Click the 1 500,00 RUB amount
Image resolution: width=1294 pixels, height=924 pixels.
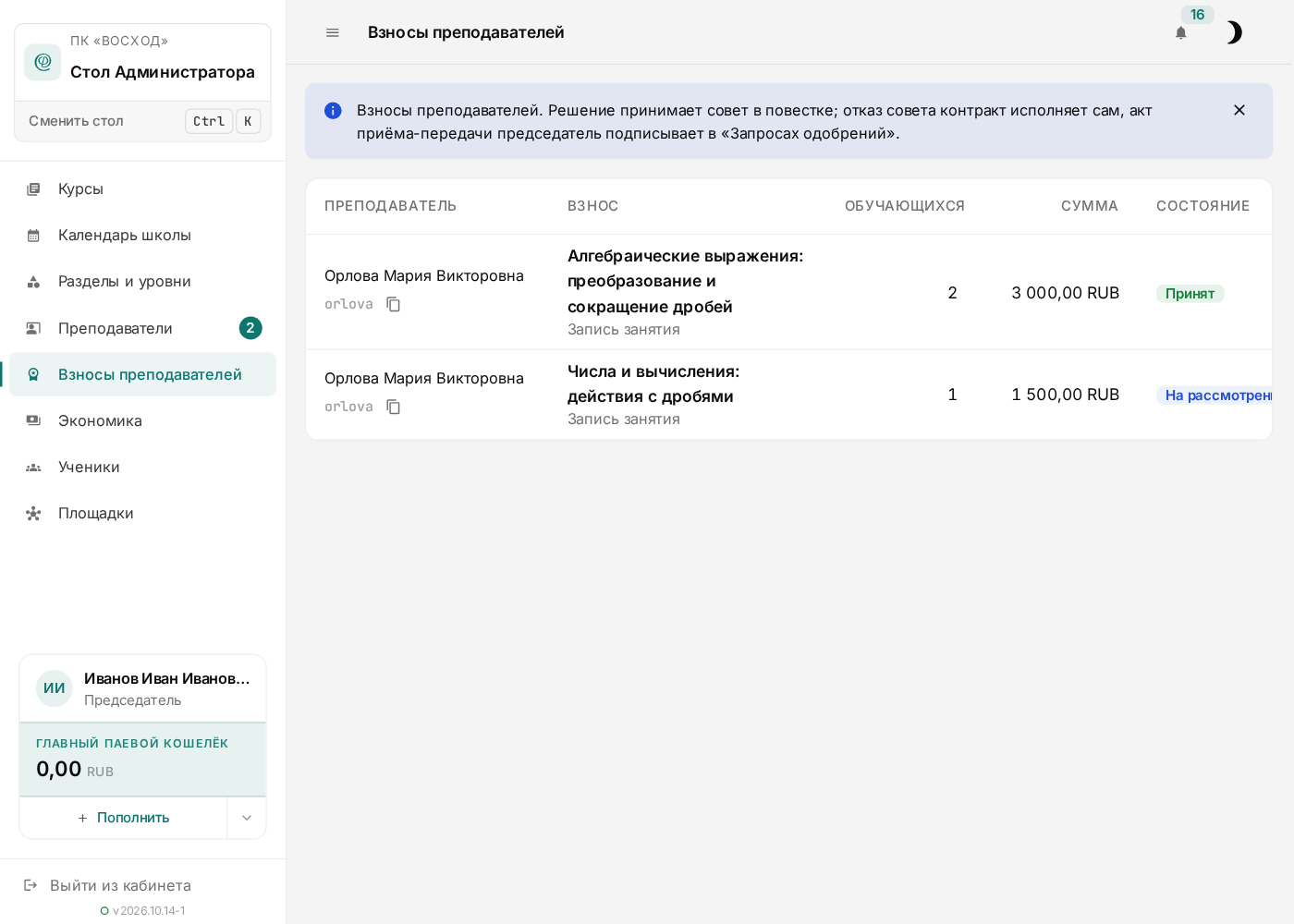1066,395
